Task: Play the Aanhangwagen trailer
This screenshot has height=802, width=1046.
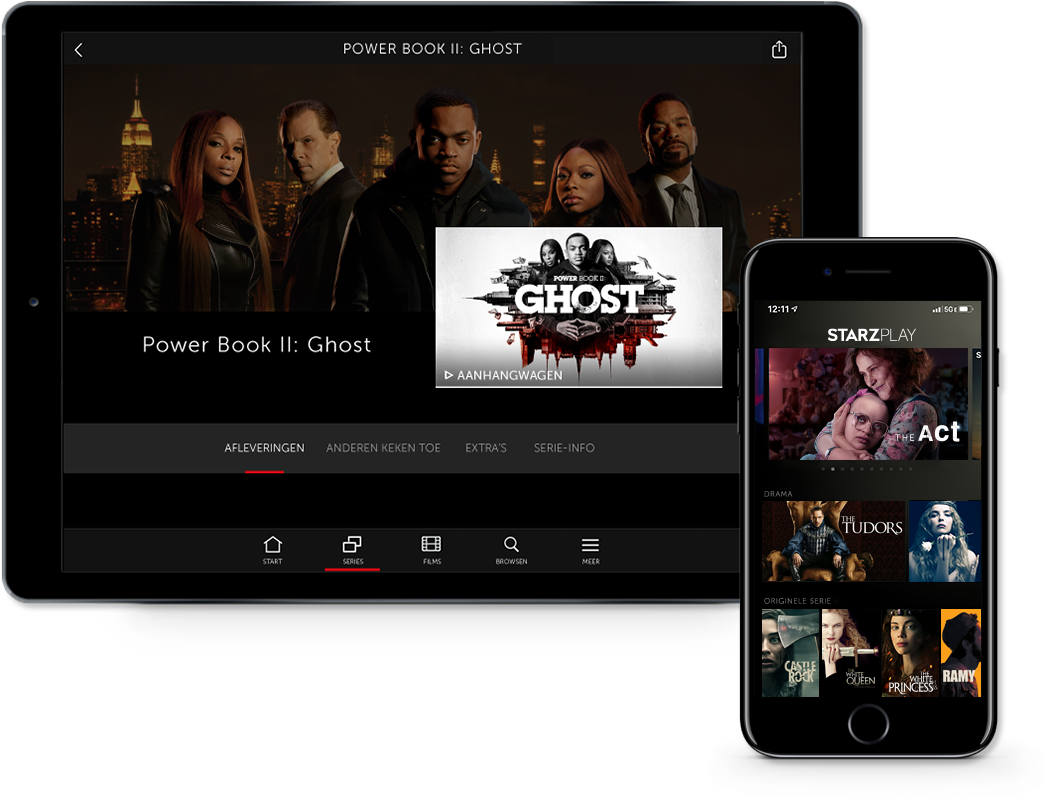Action: pyautogui.click(x=578, y=307)
